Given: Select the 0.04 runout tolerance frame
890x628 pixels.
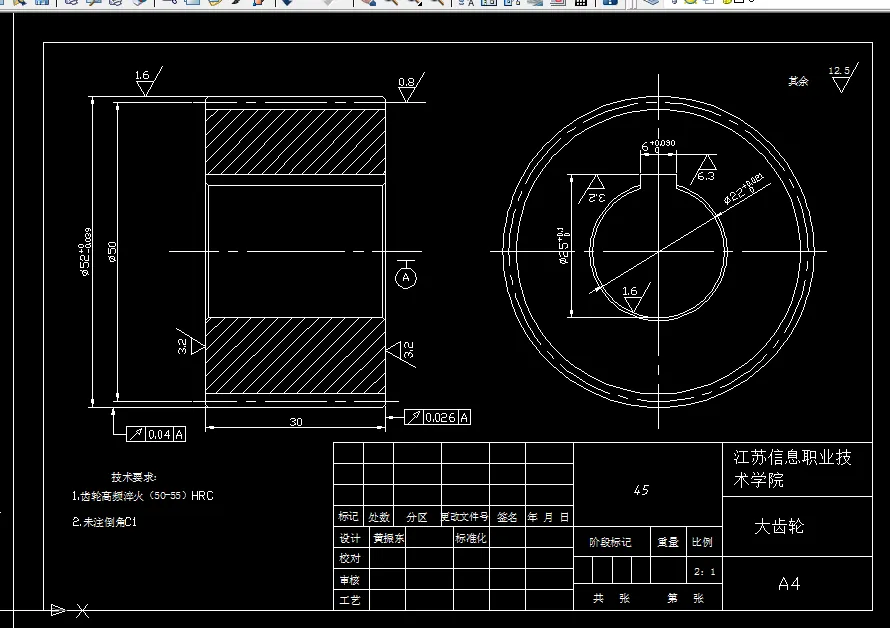Looking at the screenshot, I should (156, 434).
